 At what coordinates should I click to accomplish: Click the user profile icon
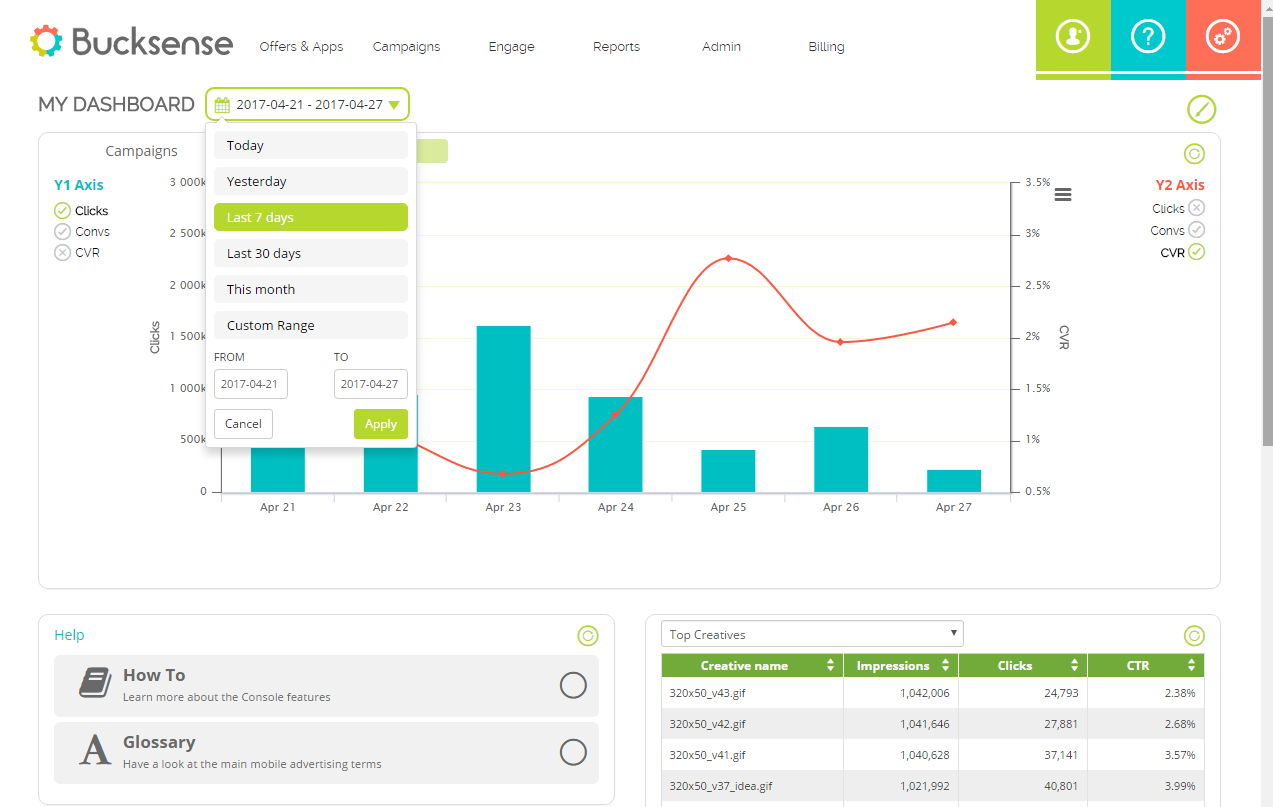point(1073,37)
